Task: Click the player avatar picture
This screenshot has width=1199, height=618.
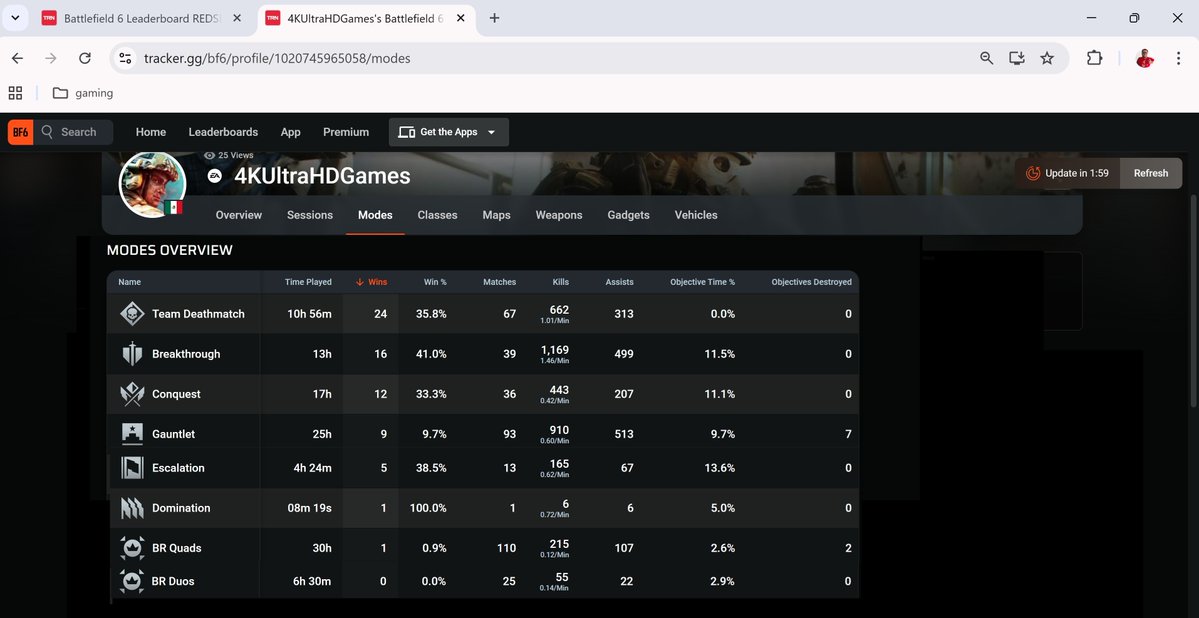Action: [x=153, y=184]
